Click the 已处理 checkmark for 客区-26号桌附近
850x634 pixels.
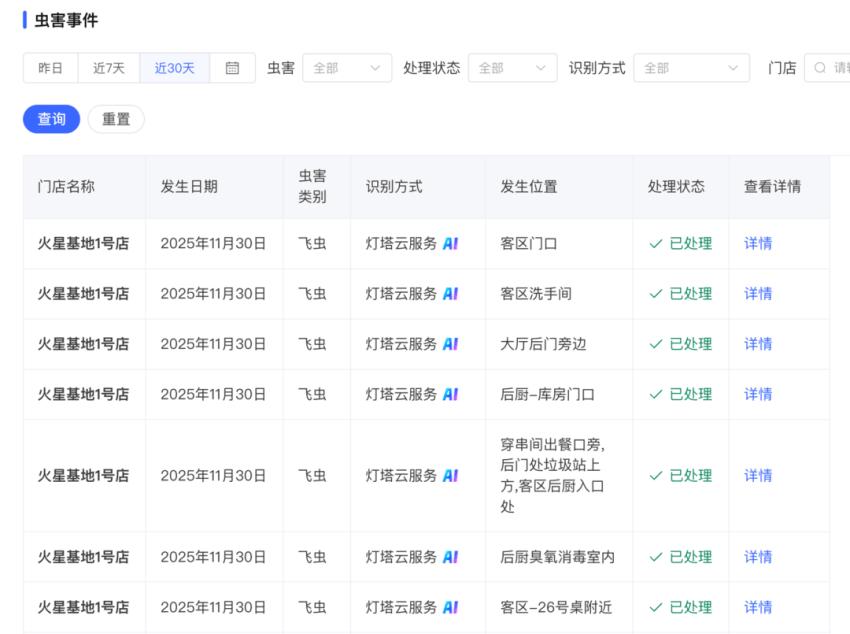656,607
